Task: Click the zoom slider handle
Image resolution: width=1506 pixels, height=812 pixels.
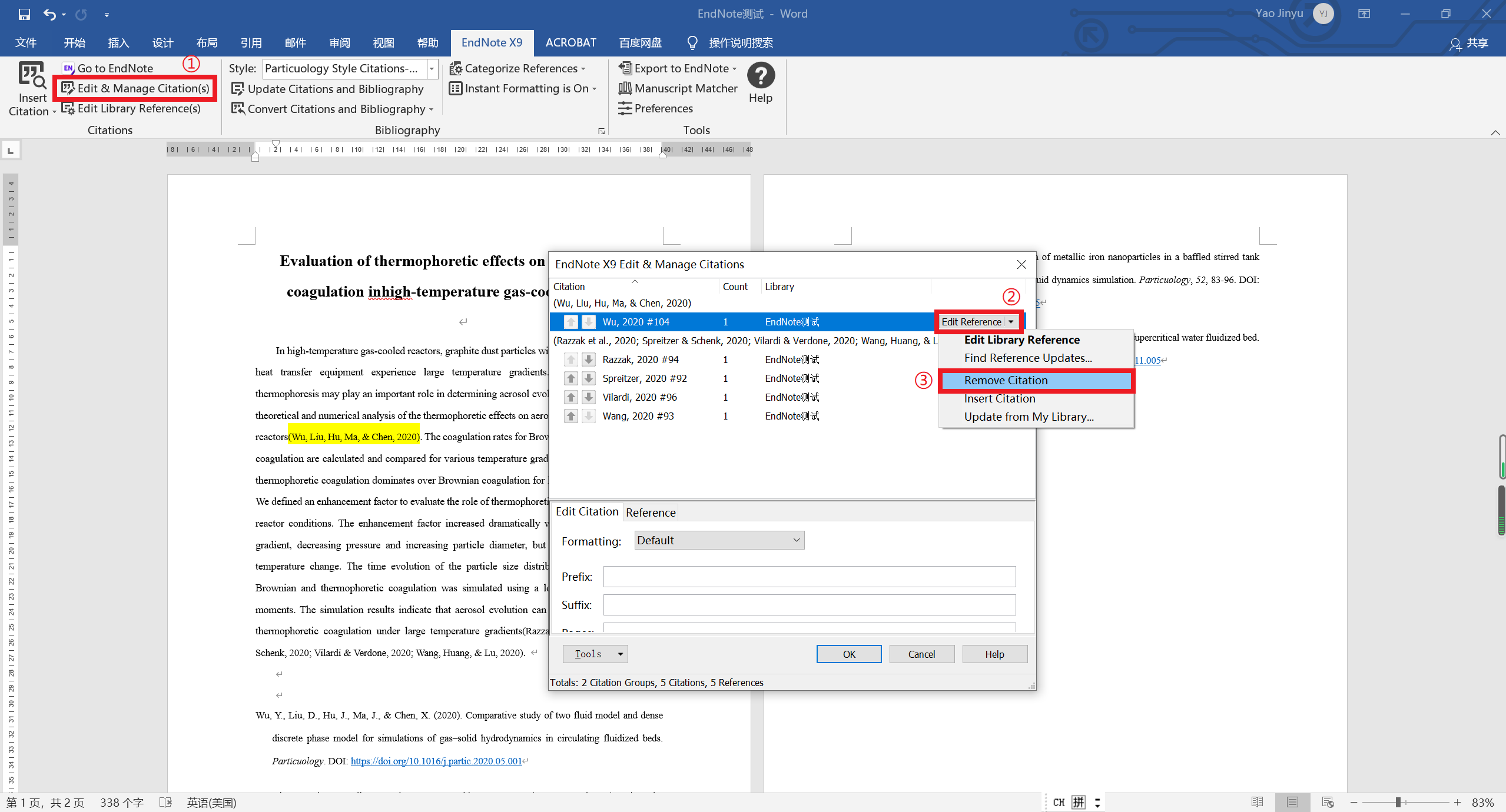Action: pos(1398,803)
